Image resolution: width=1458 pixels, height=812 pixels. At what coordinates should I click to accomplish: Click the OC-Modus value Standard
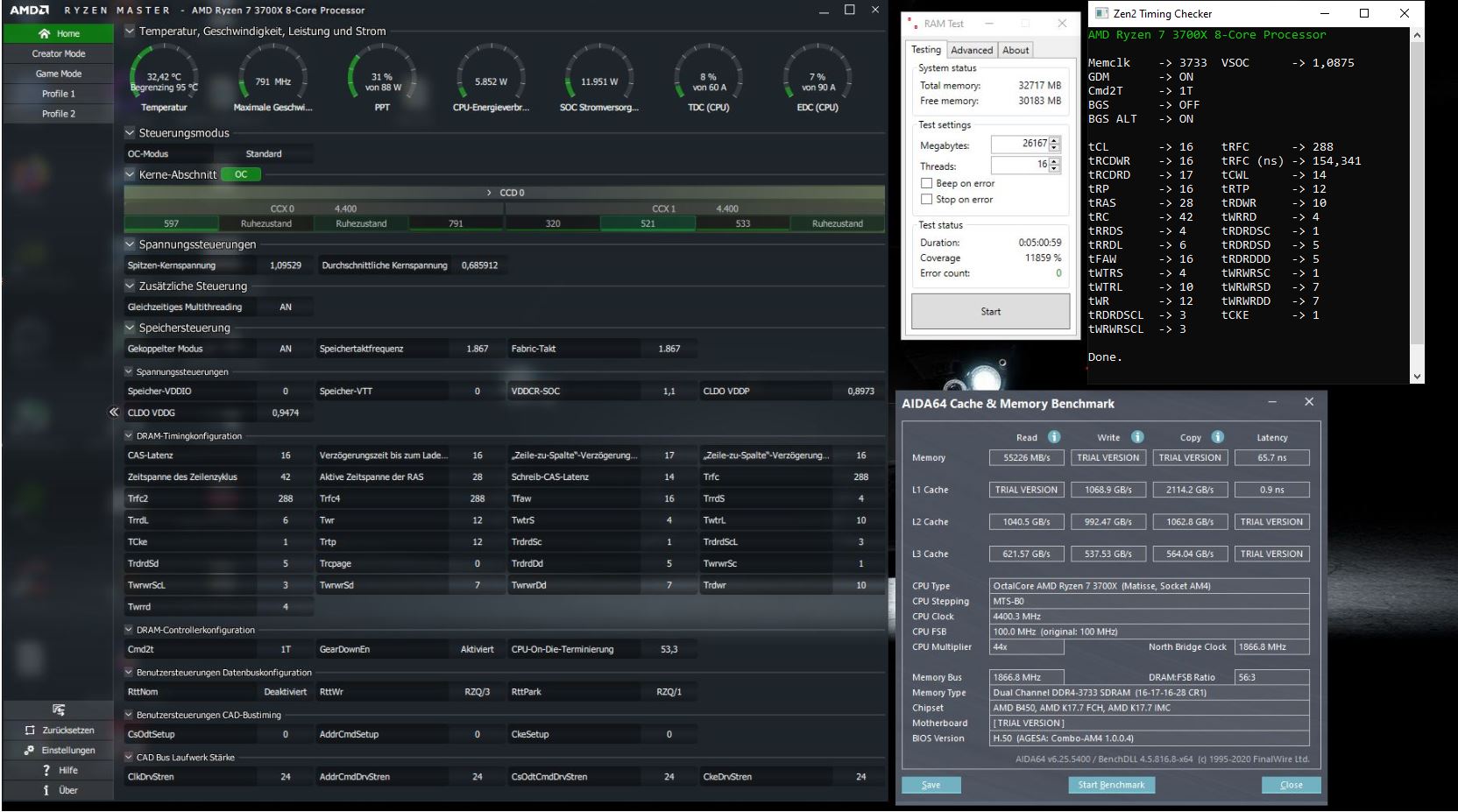pyautogui.click(x=264, y=154)
